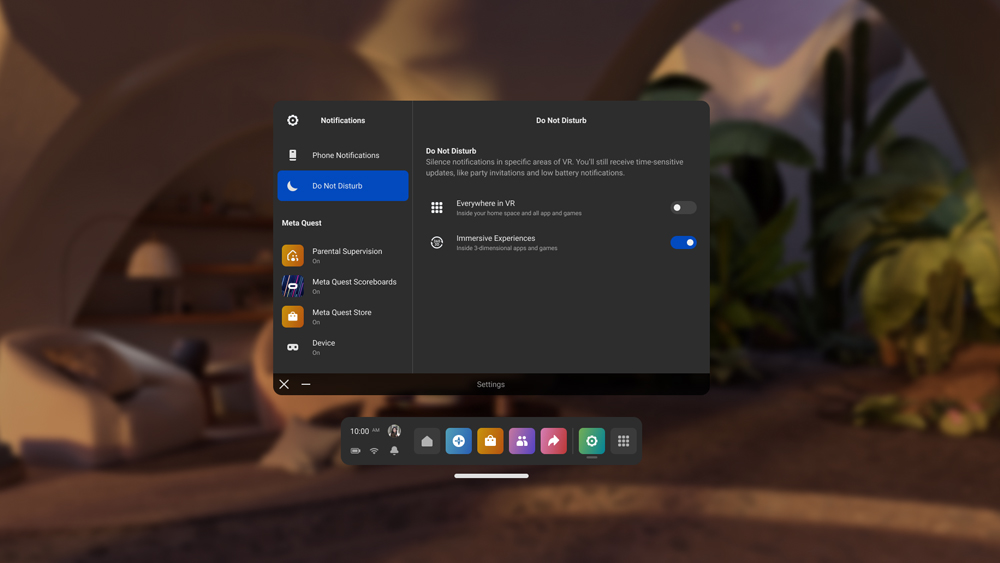Click the 'Silence notifications in specific areas' description

[554, 168]
